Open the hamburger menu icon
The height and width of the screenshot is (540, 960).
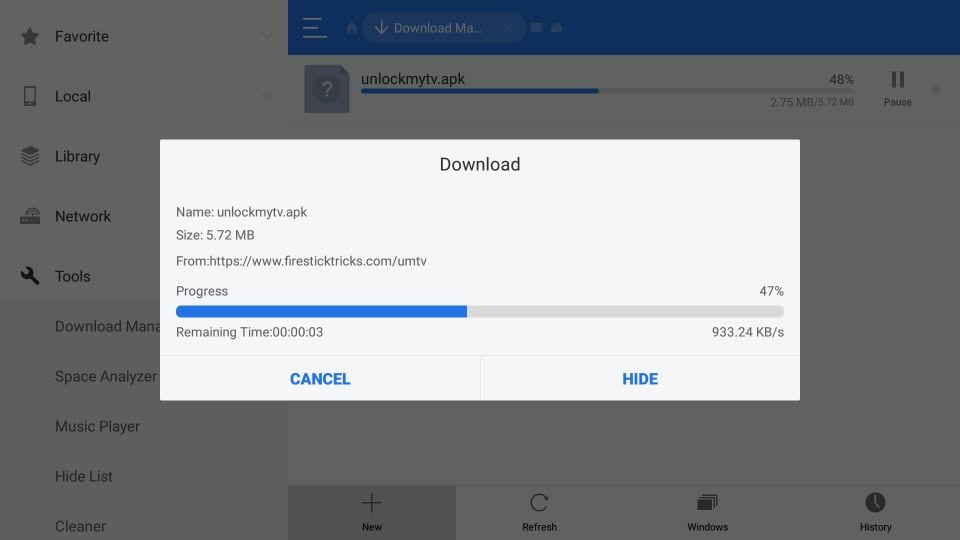(314, 28)
